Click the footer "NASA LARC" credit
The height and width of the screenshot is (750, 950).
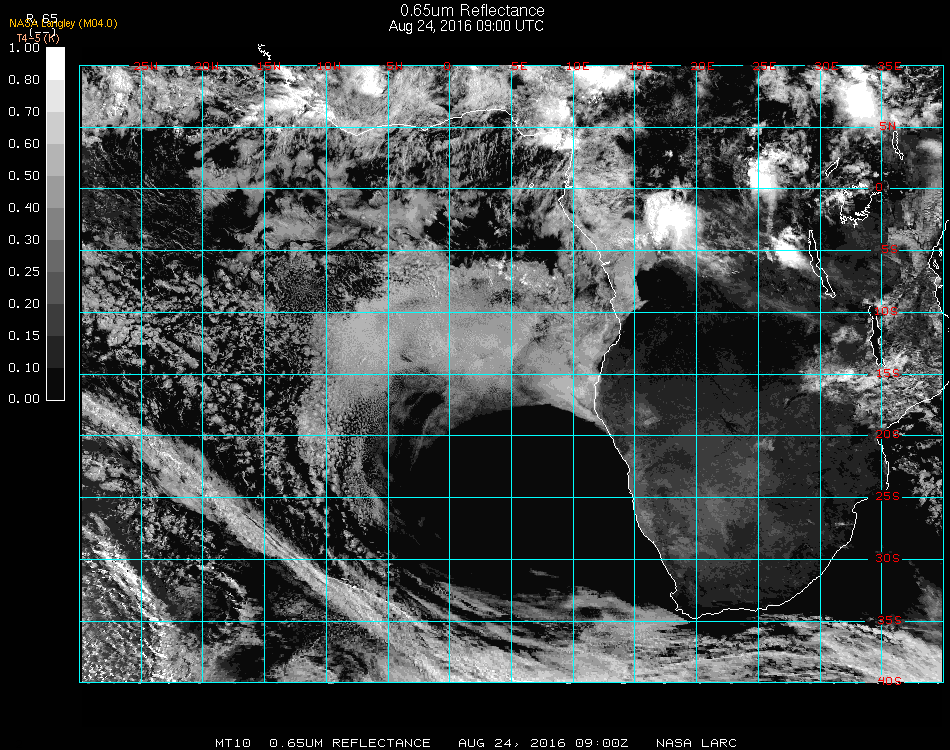(696, 743)
